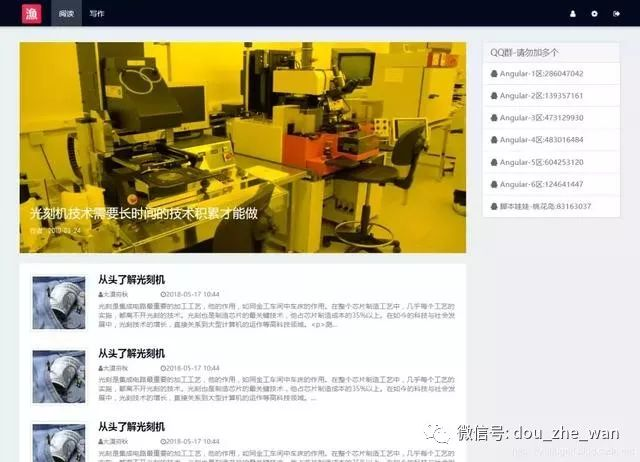
Task: Open second article's thumbnail image
Action: [x=59, y=376]
